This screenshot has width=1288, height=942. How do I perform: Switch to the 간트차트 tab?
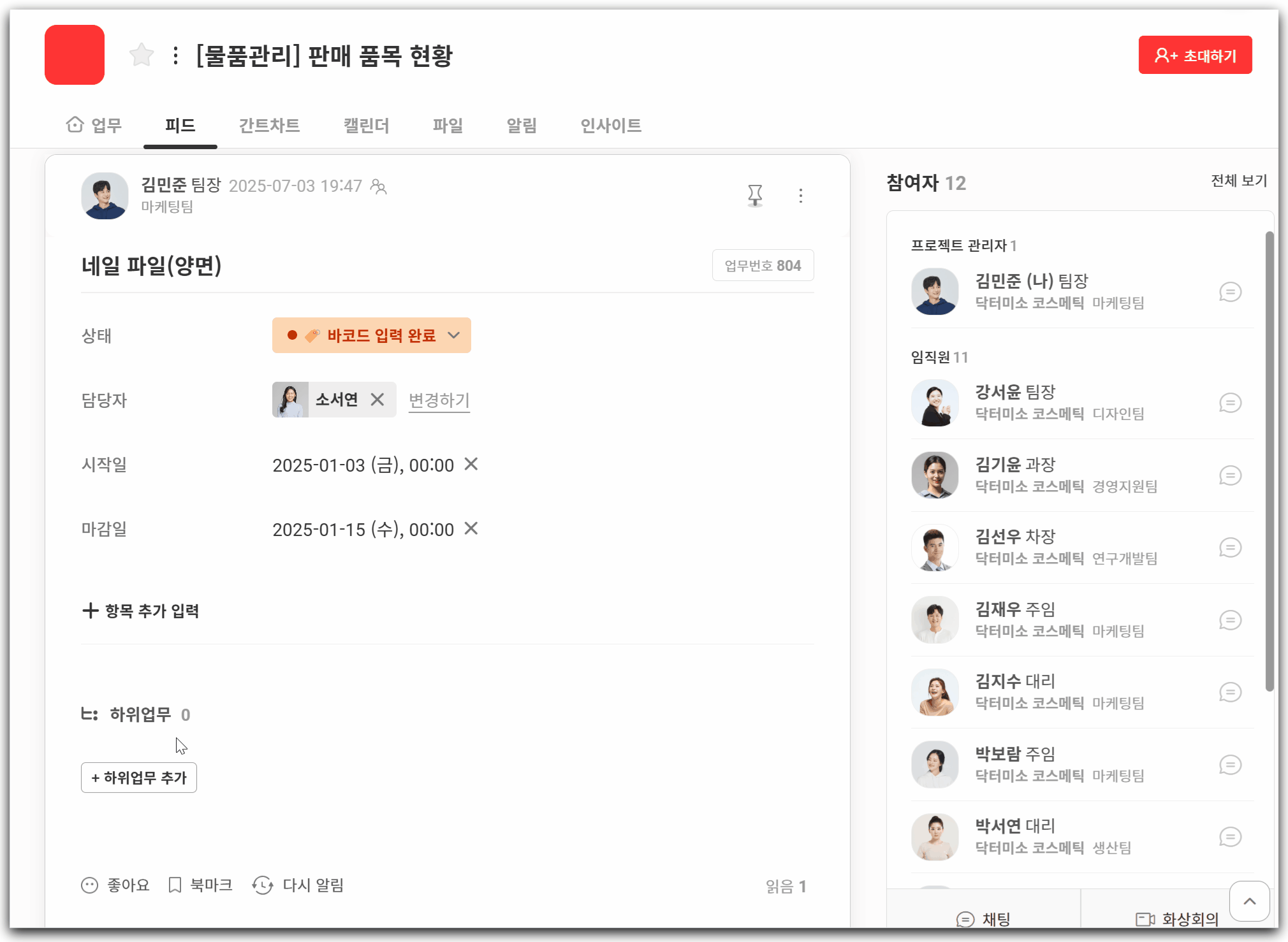tap(269, 126)
